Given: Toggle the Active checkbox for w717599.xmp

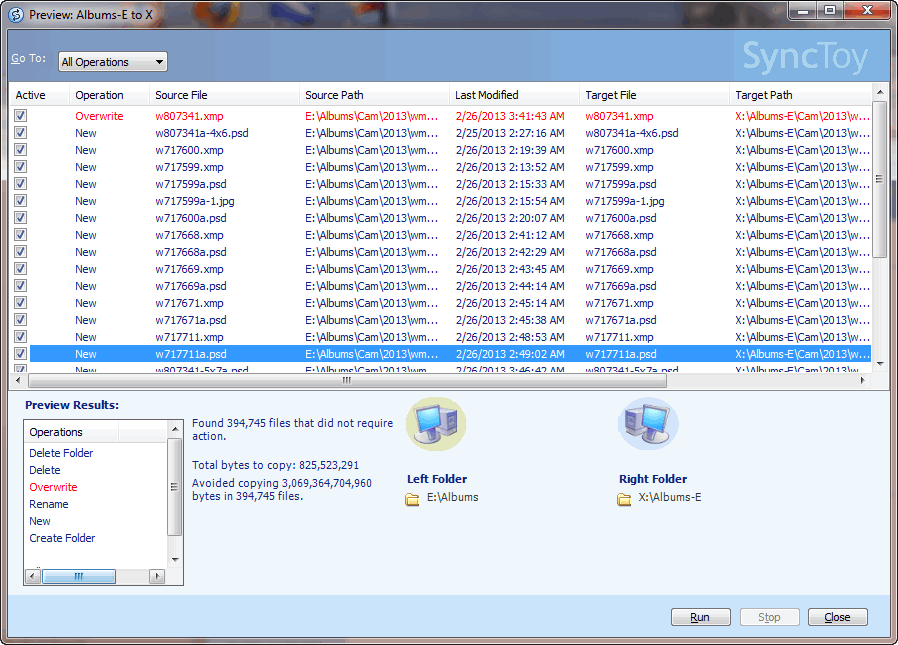Looking at the screenshot, I should pos(21,167).
